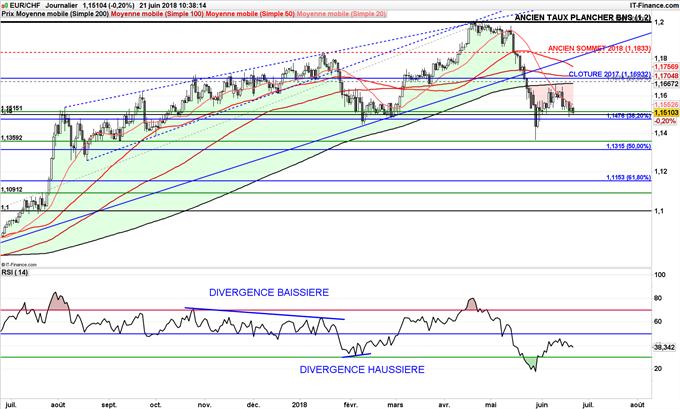The width and height of the screenshot is (680, 409).
Task: Click the 1,12 price axis tick
Action: 661,171
